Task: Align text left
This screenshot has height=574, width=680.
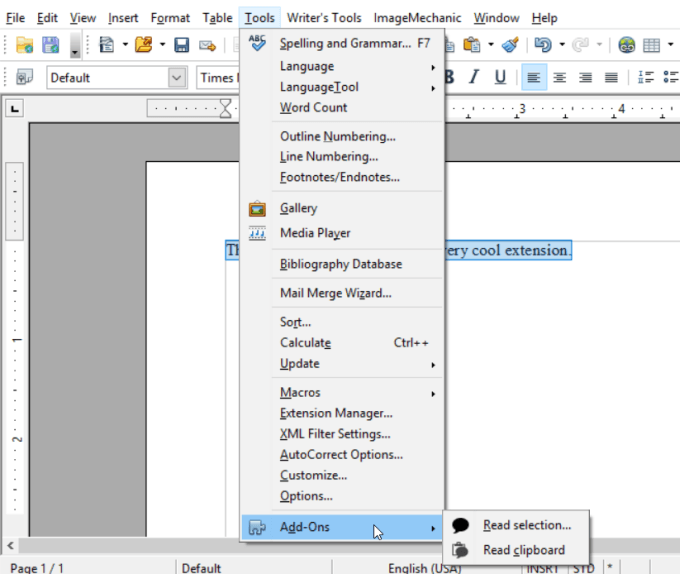Action: 534,77
